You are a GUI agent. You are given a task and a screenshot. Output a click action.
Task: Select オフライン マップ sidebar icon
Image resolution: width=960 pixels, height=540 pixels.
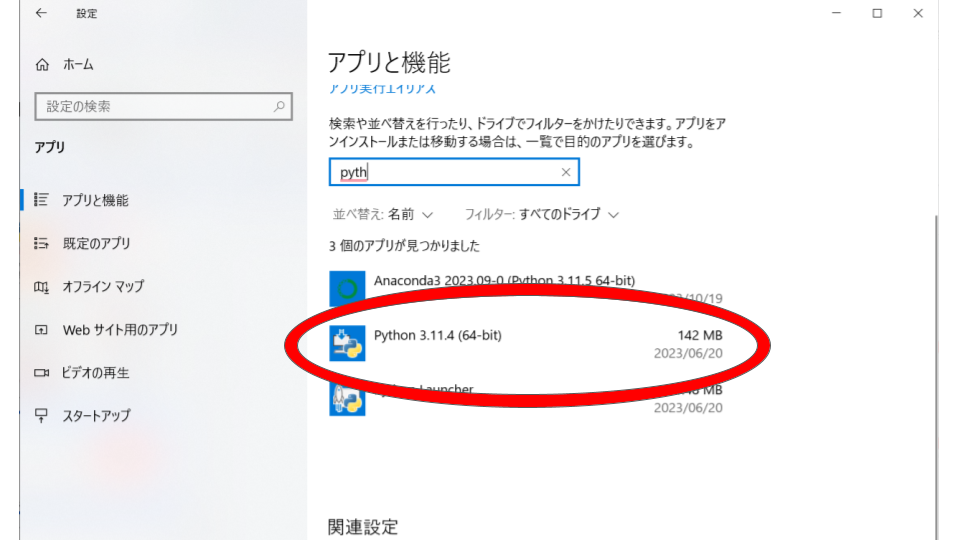[x=42, y=287]
